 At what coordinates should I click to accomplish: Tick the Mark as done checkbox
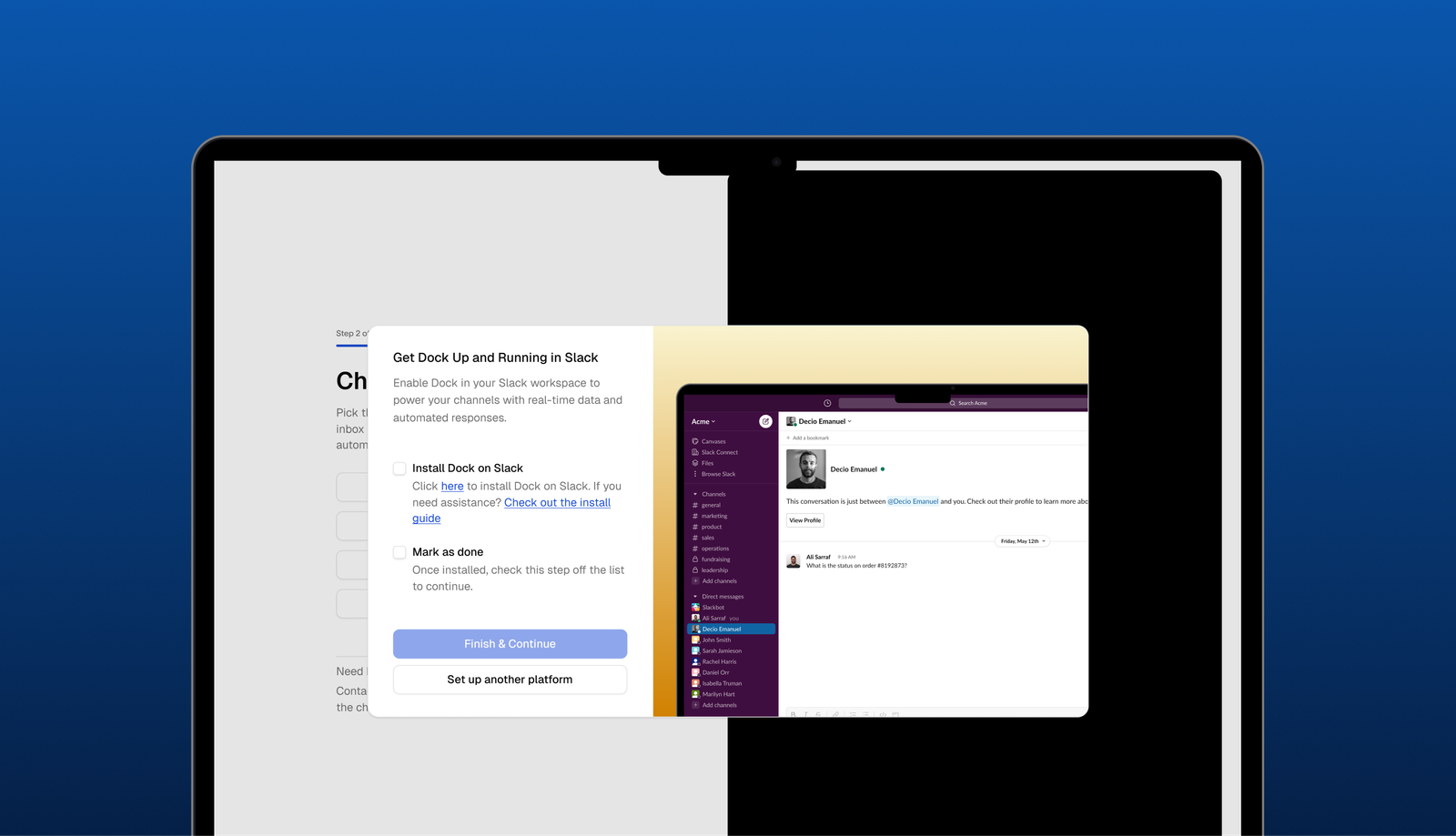click(399, 552)
